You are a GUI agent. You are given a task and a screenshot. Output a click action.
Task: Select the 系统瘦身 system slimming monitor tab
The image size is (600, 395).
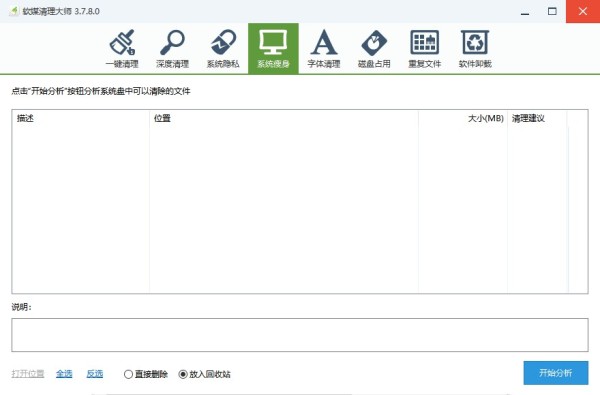click(x=273, y=49)
